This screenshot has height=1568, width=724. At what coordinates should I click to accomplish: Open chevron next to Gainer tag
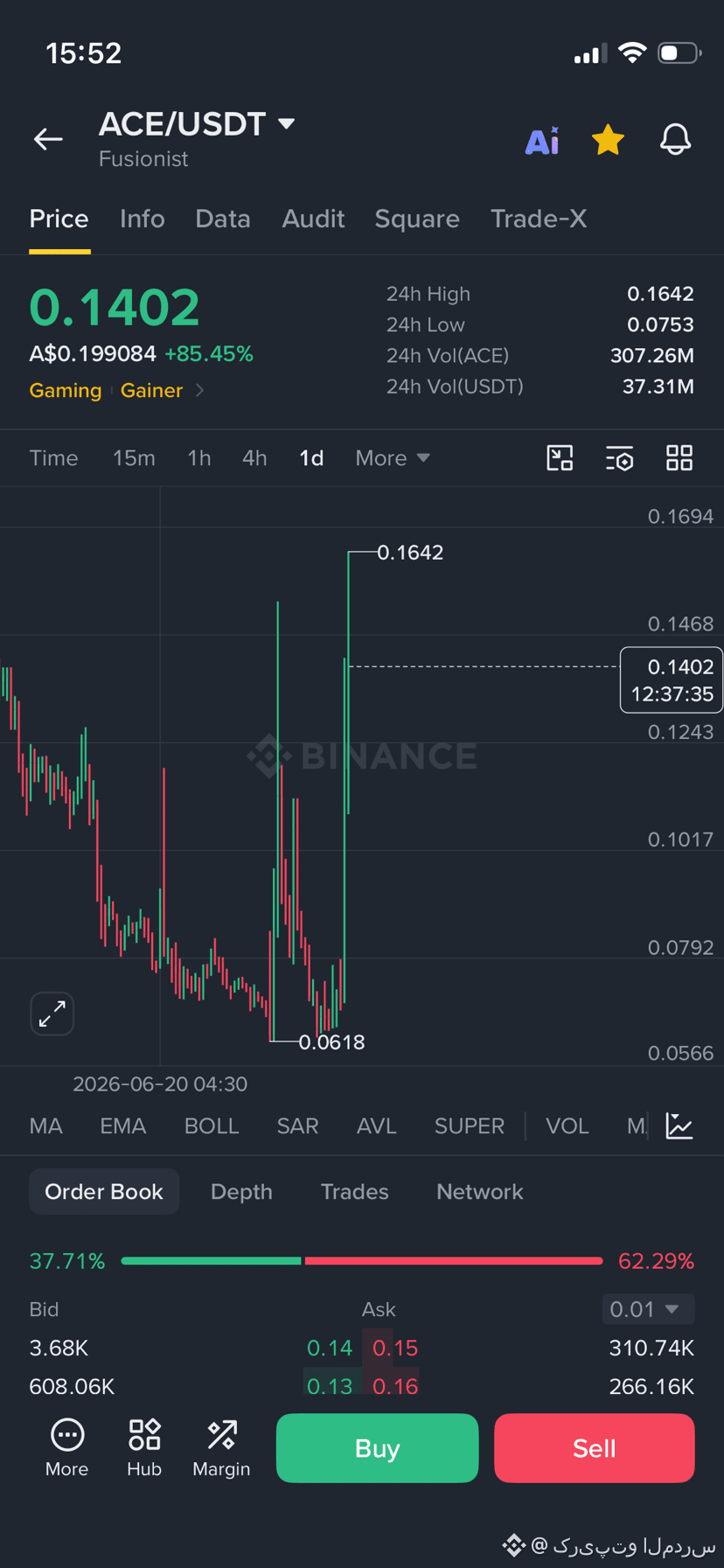[x=200, y=390]
